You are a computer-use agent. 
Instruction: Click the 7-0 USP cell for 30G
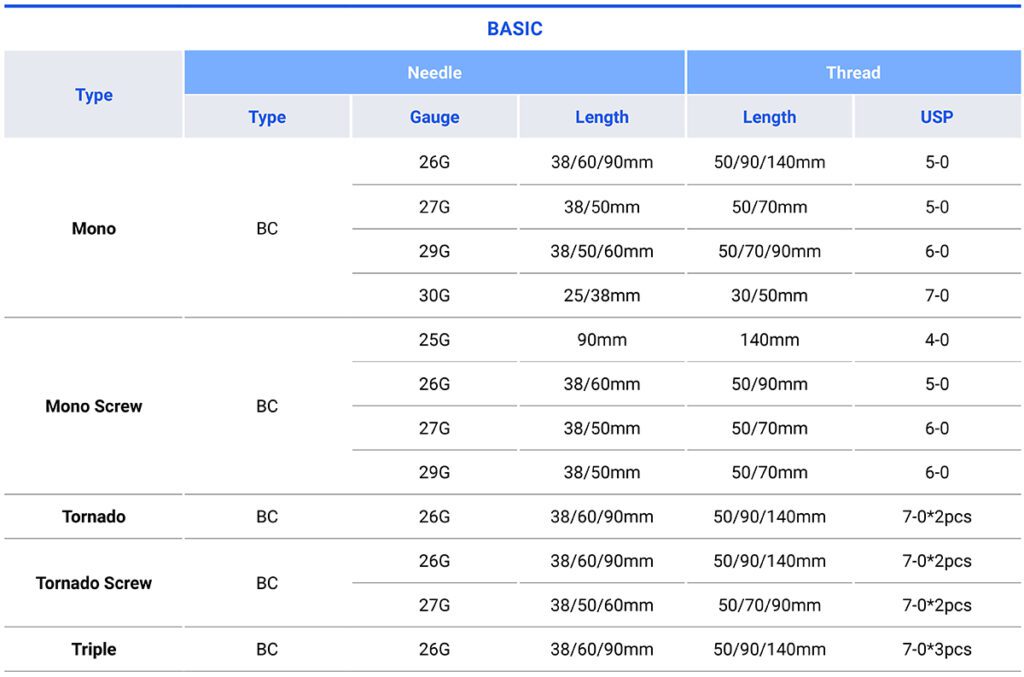(936, 296)
